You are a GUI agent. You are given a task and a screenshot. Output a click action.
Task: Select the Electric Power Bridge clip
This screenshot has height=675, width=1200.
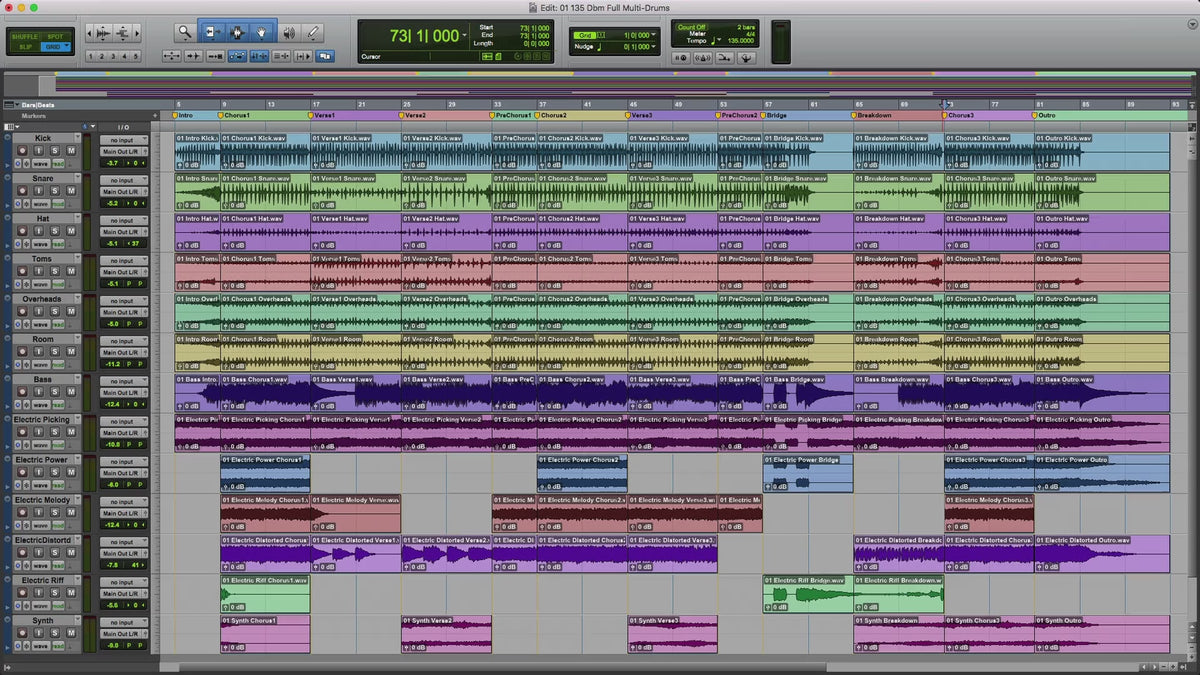click(x=808, y=475)
